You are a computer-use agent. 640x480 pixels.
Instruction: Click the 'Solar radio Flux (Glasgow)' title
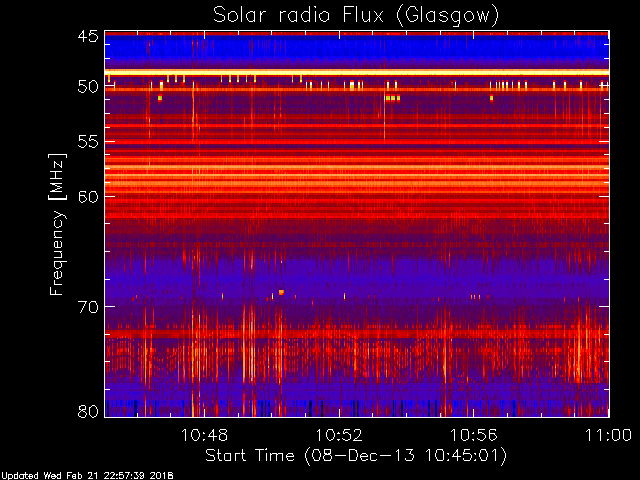(356, 16)
